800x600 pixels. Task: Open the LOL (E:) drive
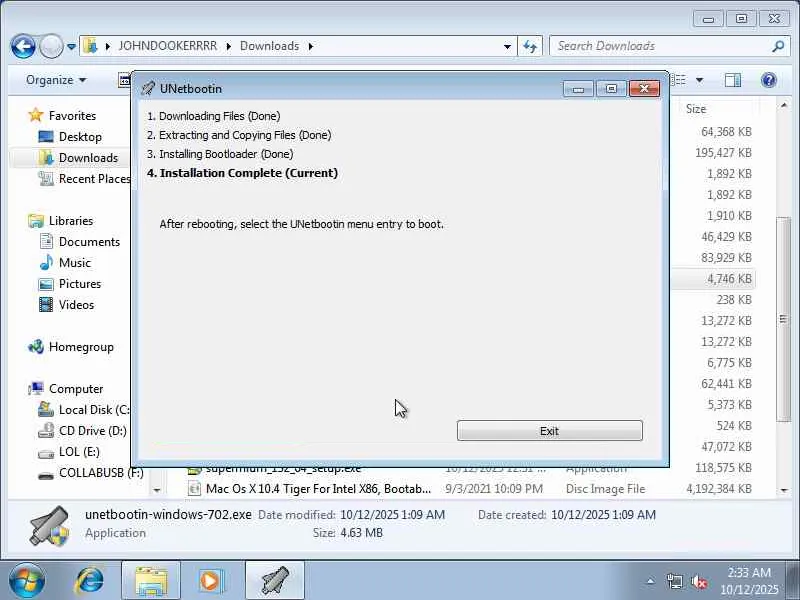click(79, 452)
